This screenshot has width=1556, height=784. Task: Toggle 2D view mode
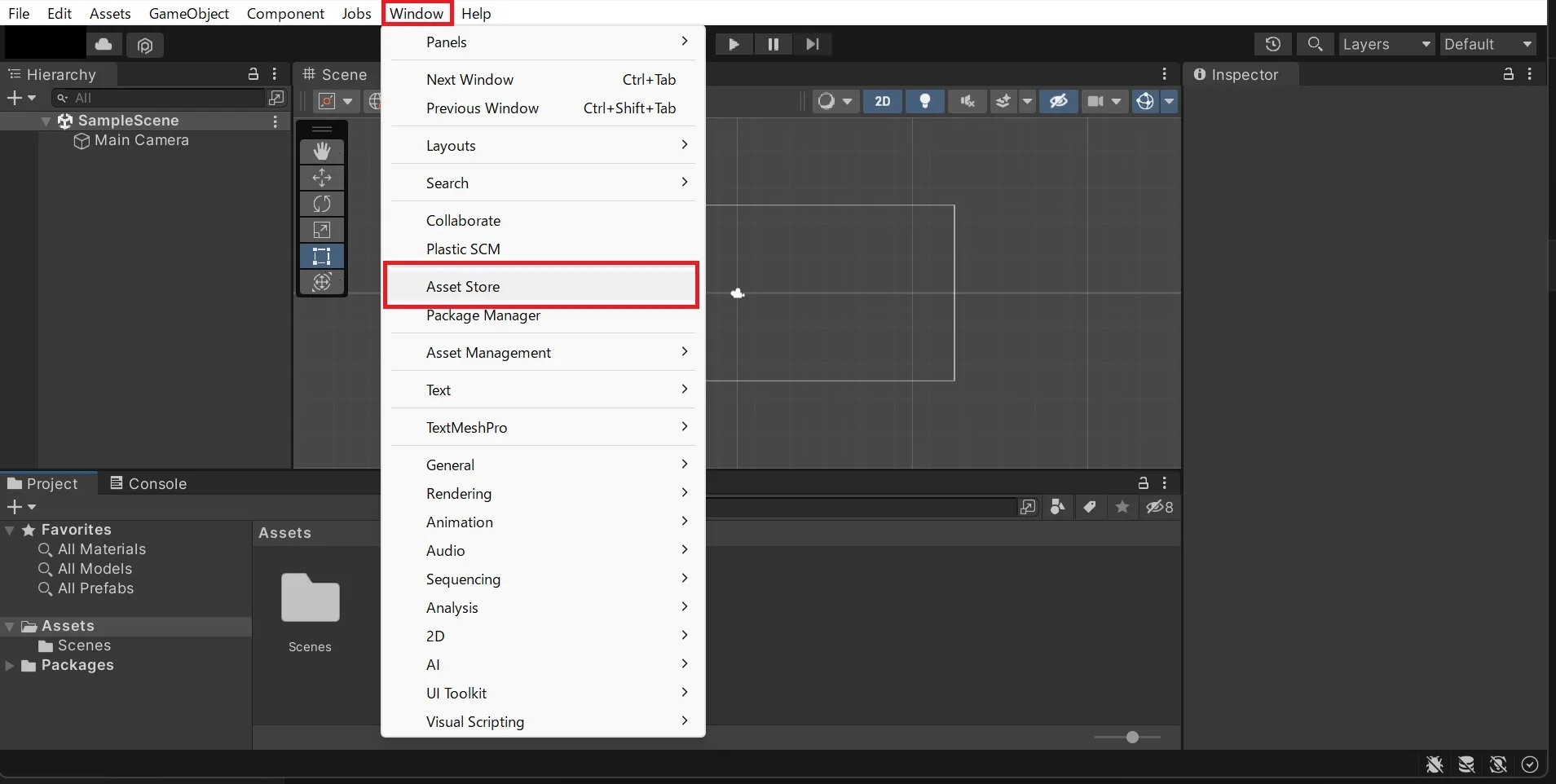tap(883, 101)
